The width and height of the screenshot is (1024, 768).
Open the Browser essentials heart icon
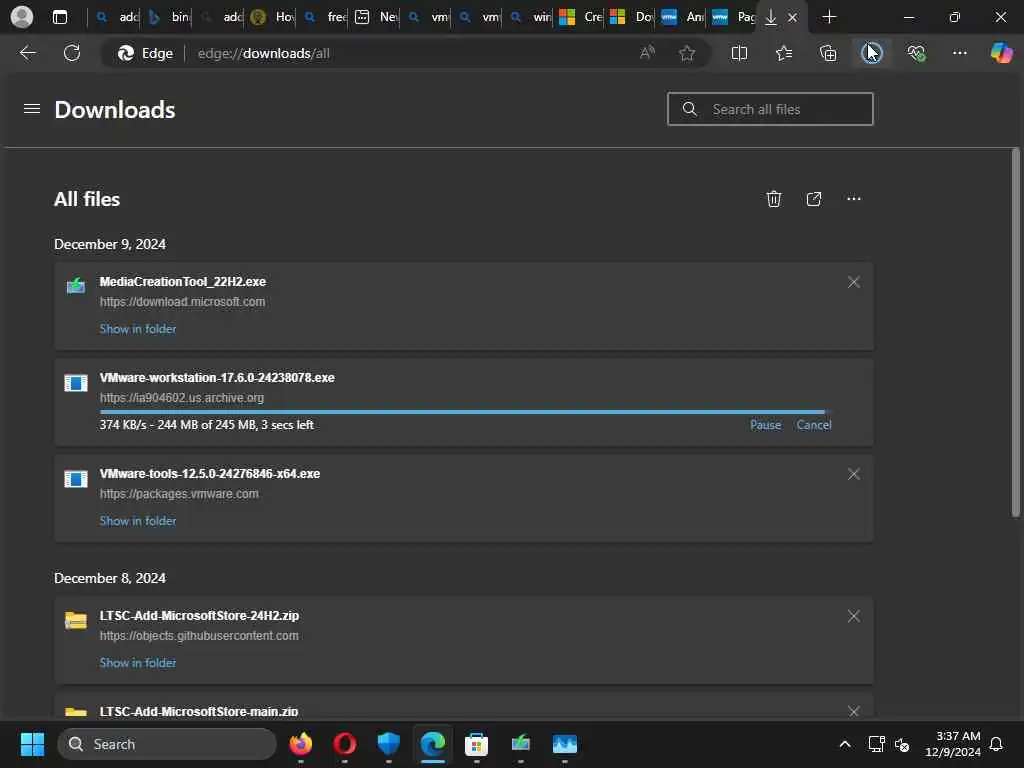[916, 53]
